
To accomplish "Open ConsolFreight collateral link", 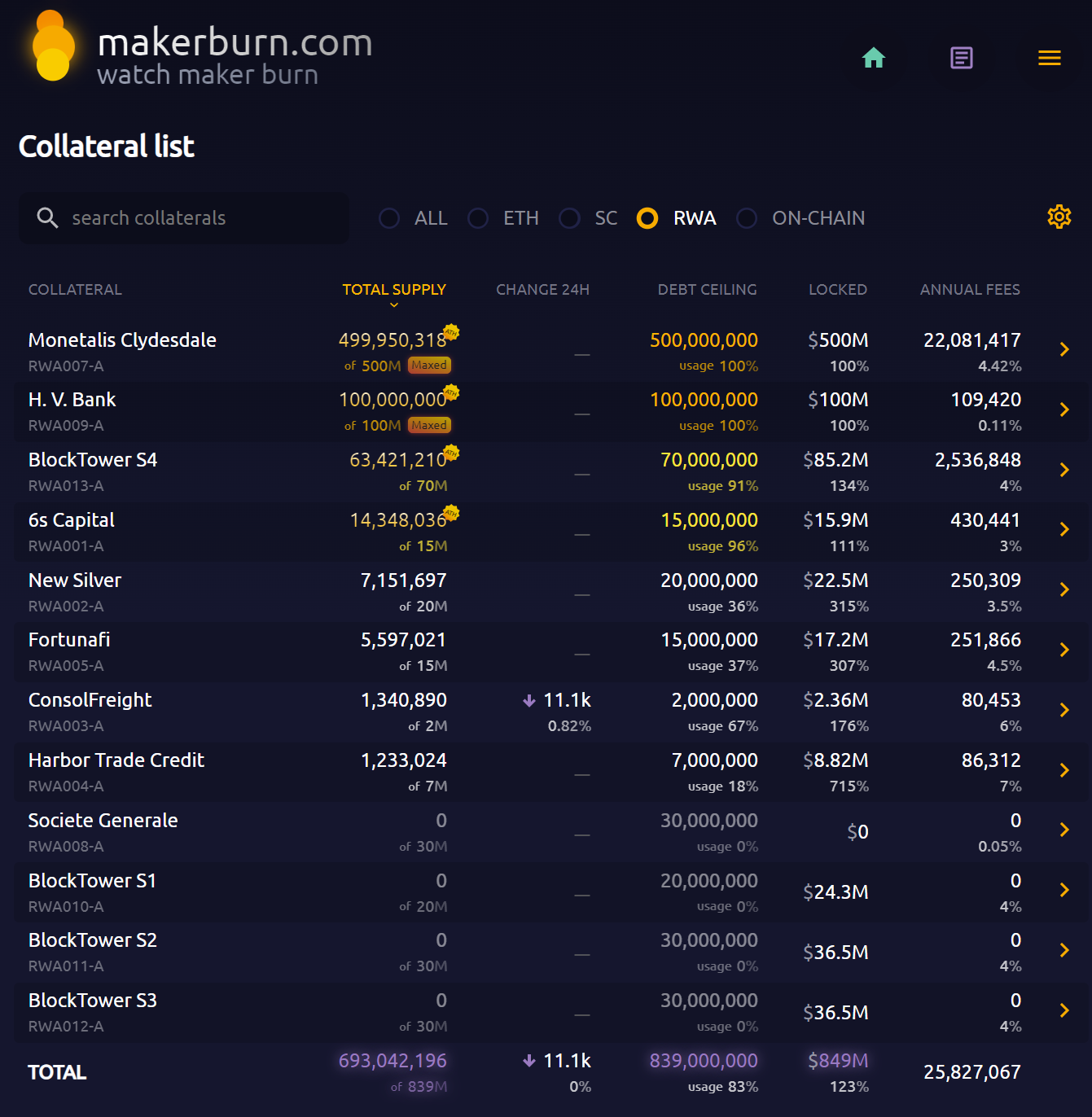I will click(x=90, y=700).
